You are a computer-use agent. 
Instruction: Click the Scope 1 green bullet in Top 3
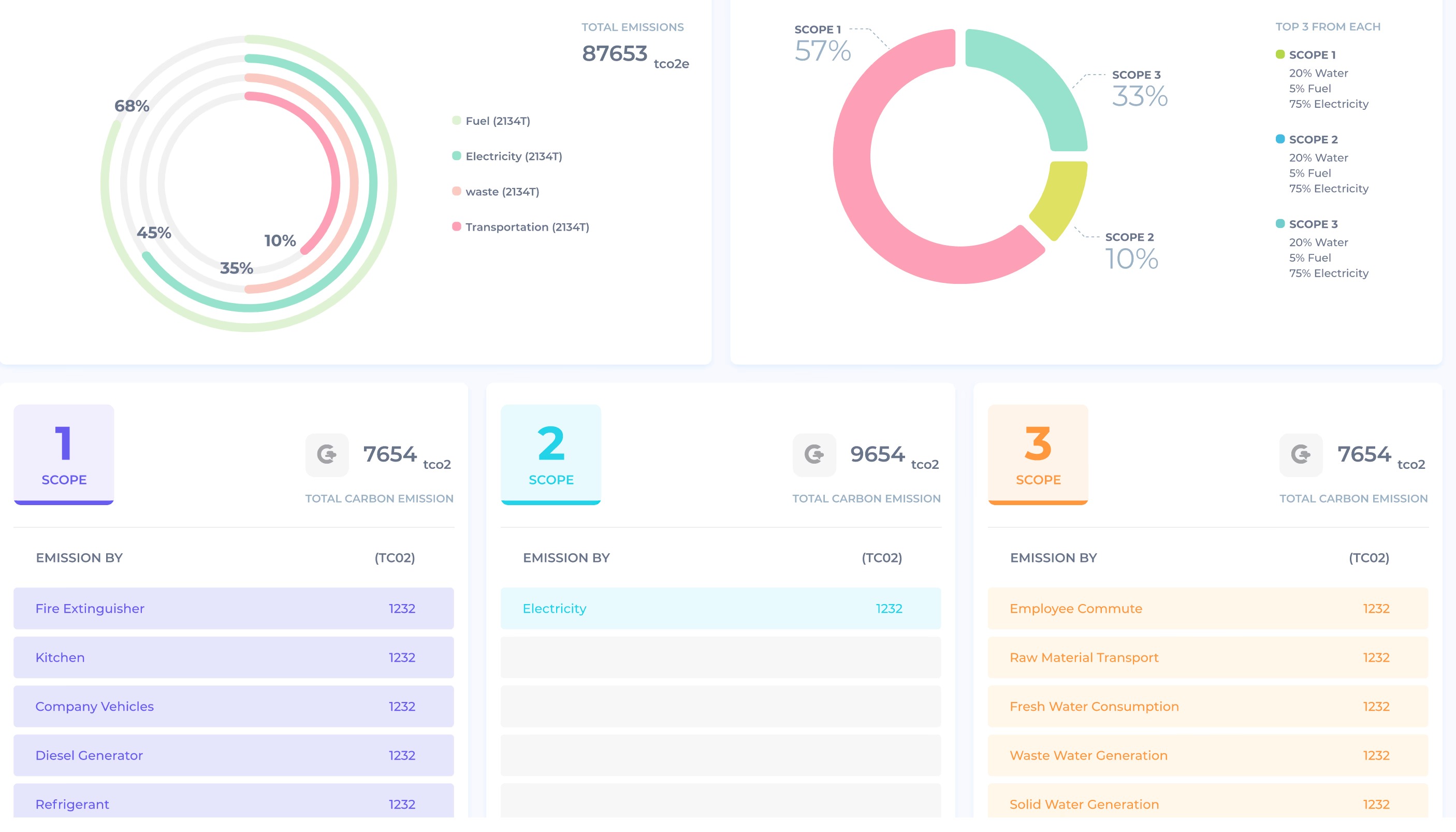pos(1279,55)
